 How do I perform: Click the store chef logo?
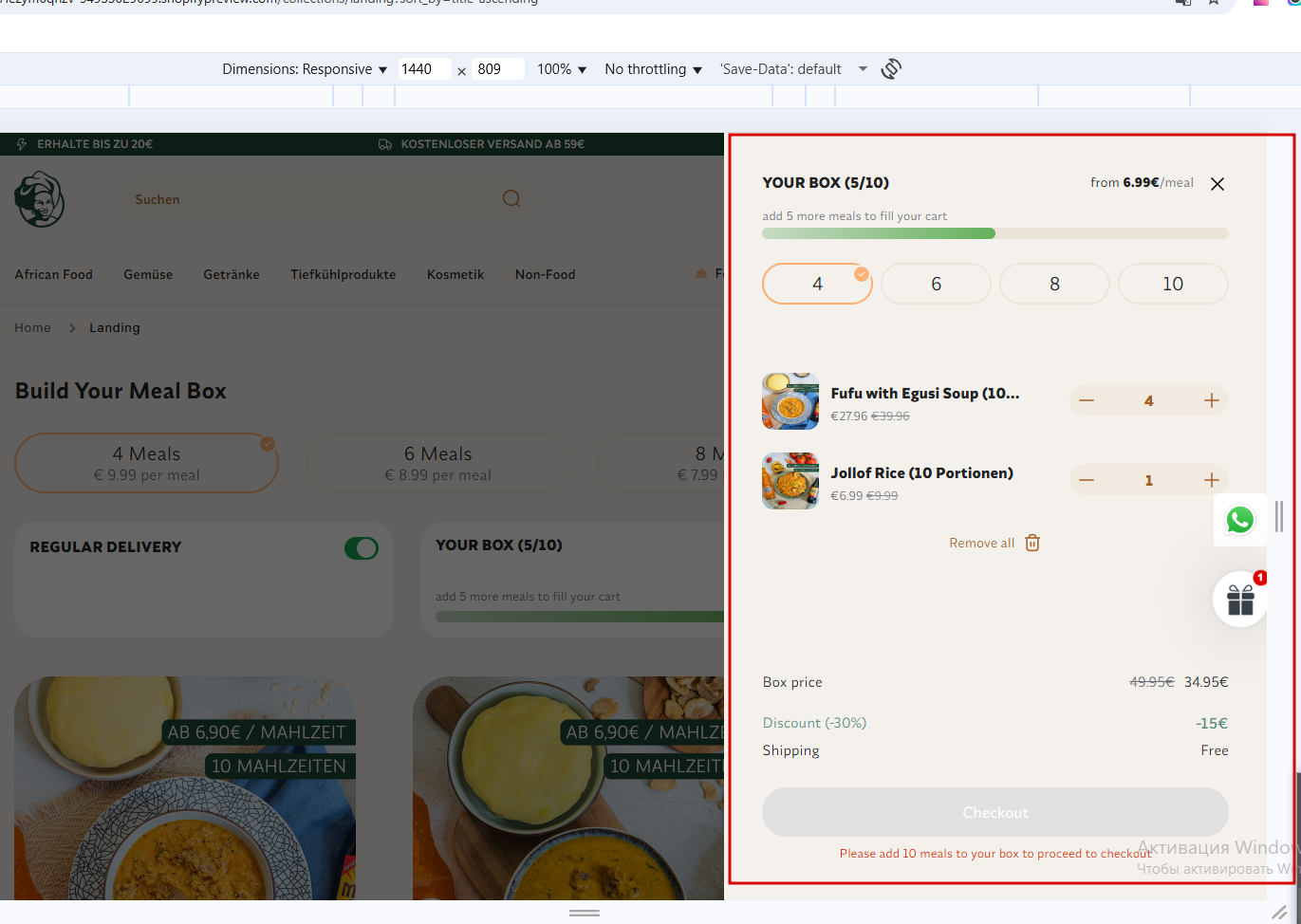coord(39,199)
